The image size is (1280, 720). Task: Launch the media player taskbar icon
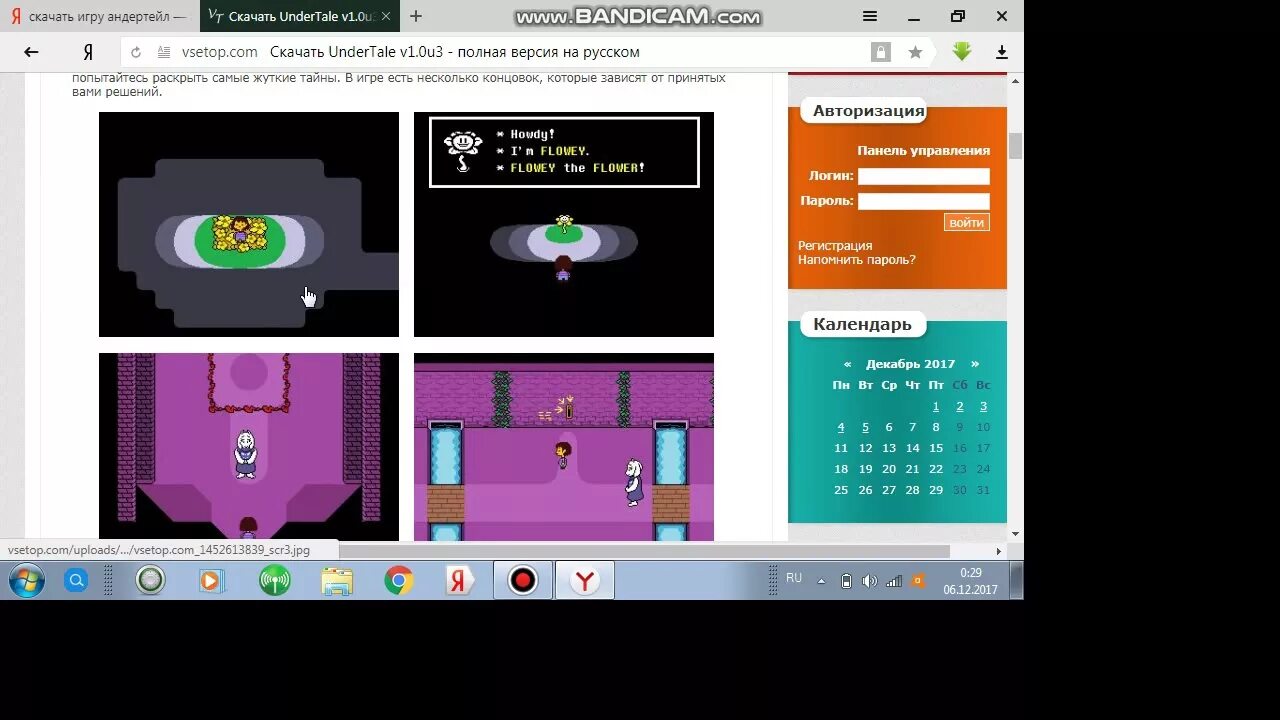click(212, 580)
